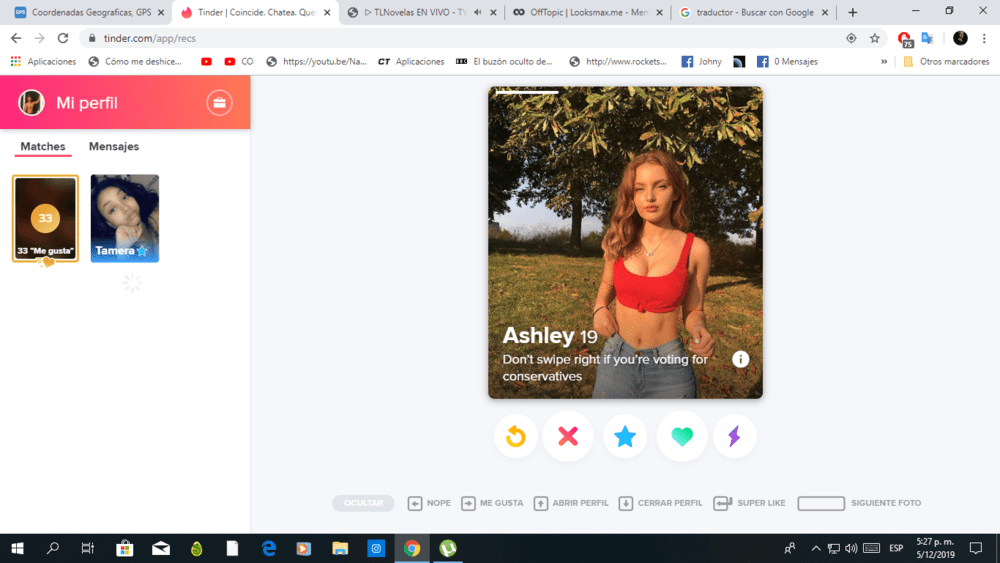Click the blue star Super Like button
Viewport: 1000px width, 563px height.
point(625,436)
